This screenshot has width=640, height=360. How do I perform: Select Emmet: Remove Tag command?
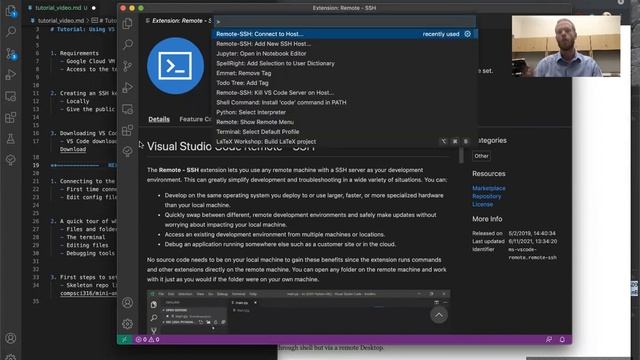(344, 73)
